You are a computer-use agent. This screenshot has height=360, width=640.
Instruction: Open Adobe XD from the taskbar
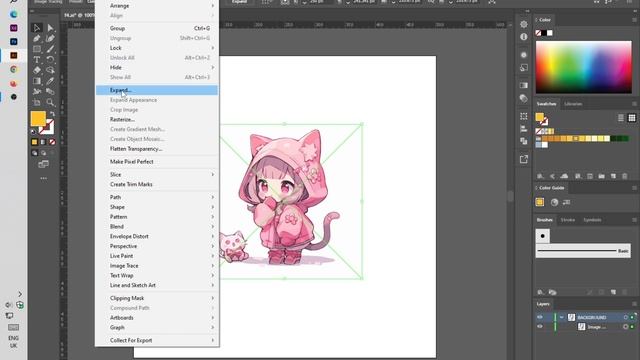pyautogui.click(x=13, y=28)
